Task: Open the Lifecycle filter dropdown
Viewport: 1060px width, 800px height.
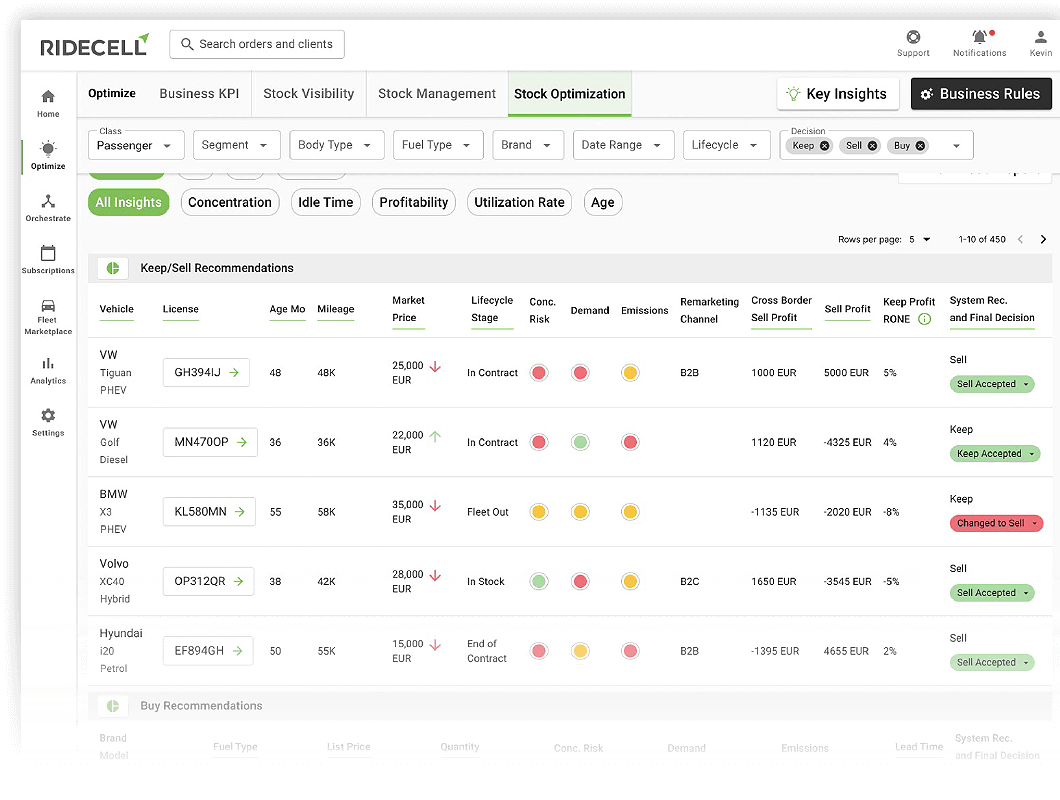Action: [x=727, y=145]
